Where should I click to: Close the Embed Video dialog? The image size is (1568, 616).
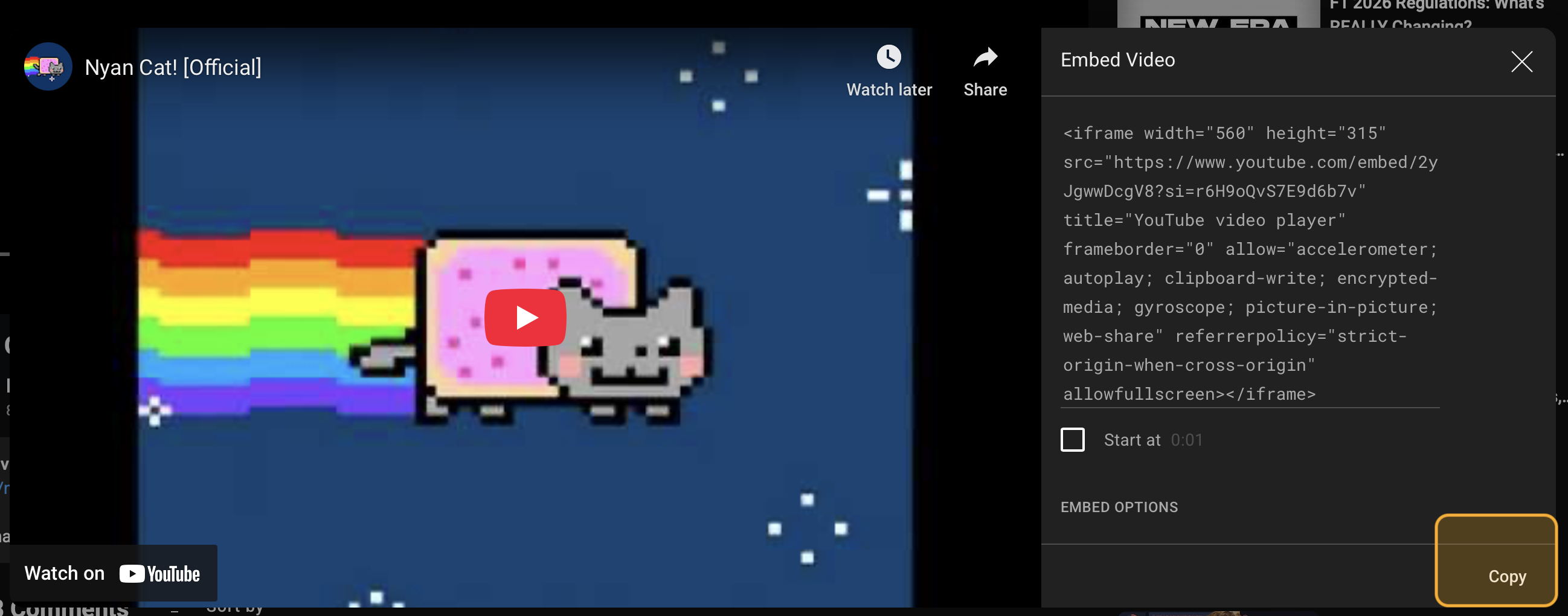pyautogui.click(x=1521, y=61)
